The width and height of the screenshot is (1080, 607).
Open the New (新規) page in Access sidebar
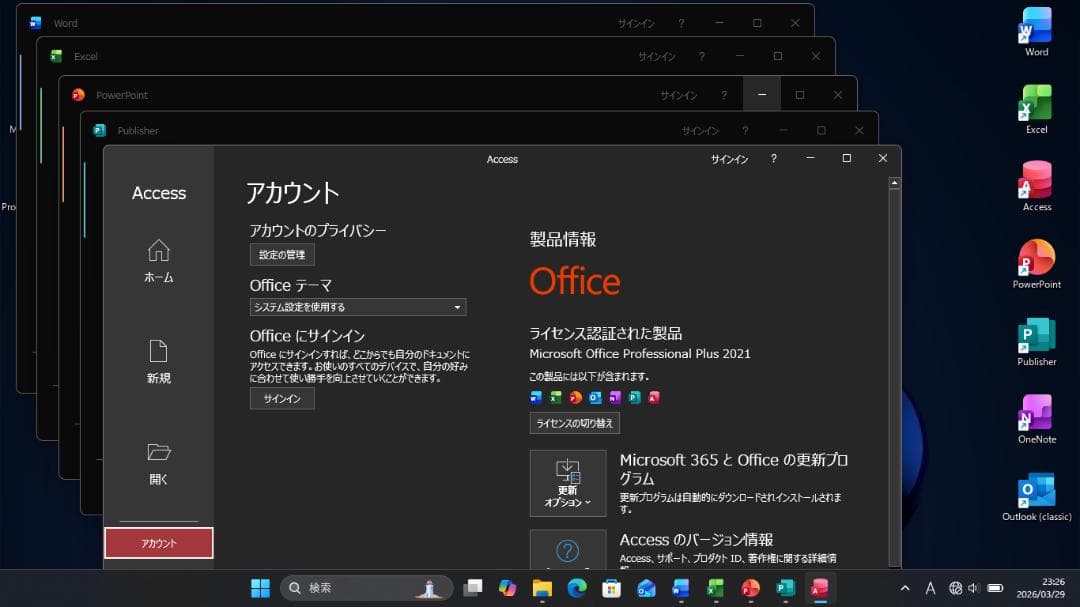[158, 362]
